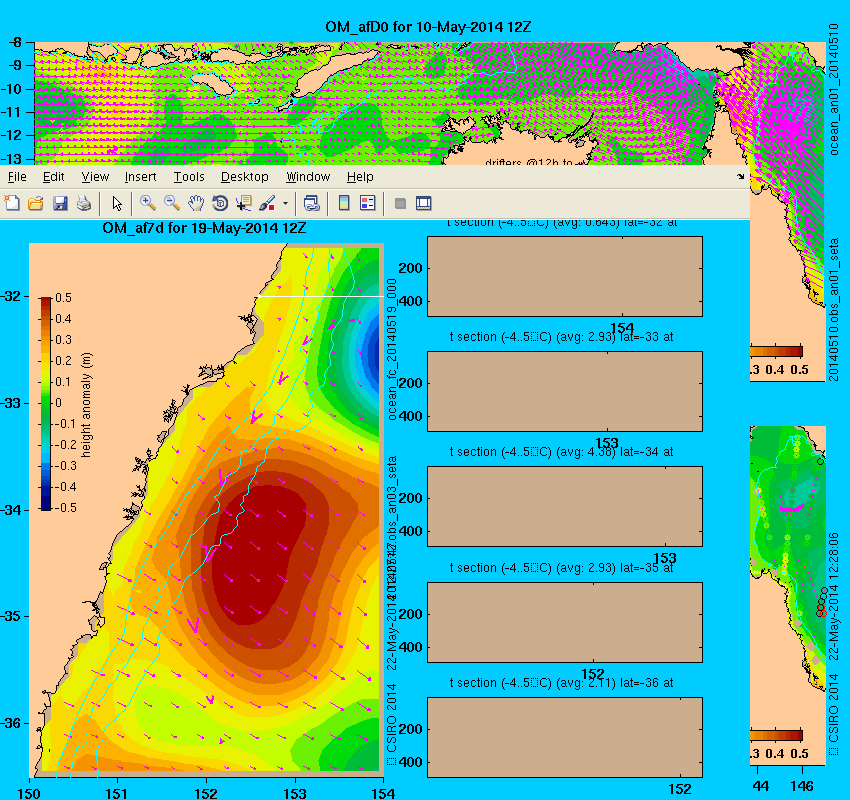This screenshot has height=800, width=850.
Task: Select the Pan hand tool
Action: point(196,203)
